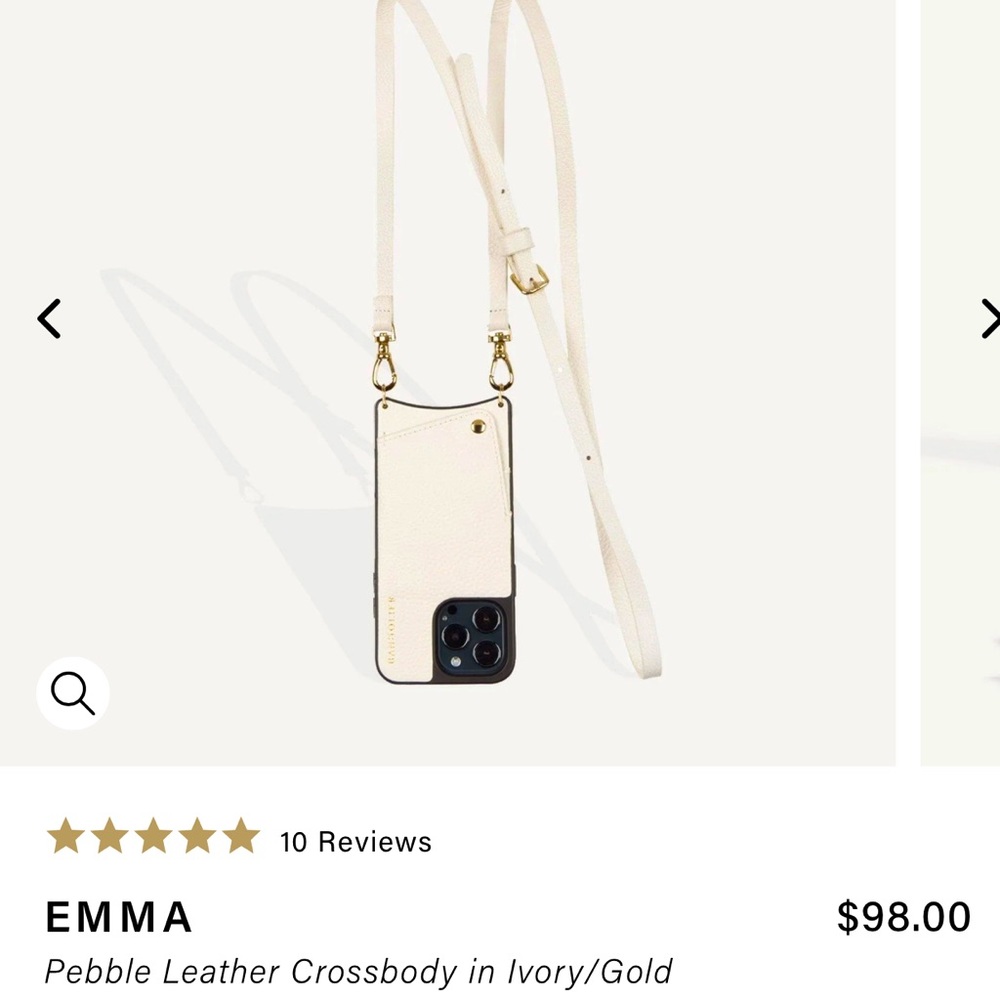Click the second gold rating star

coord(109,836)
